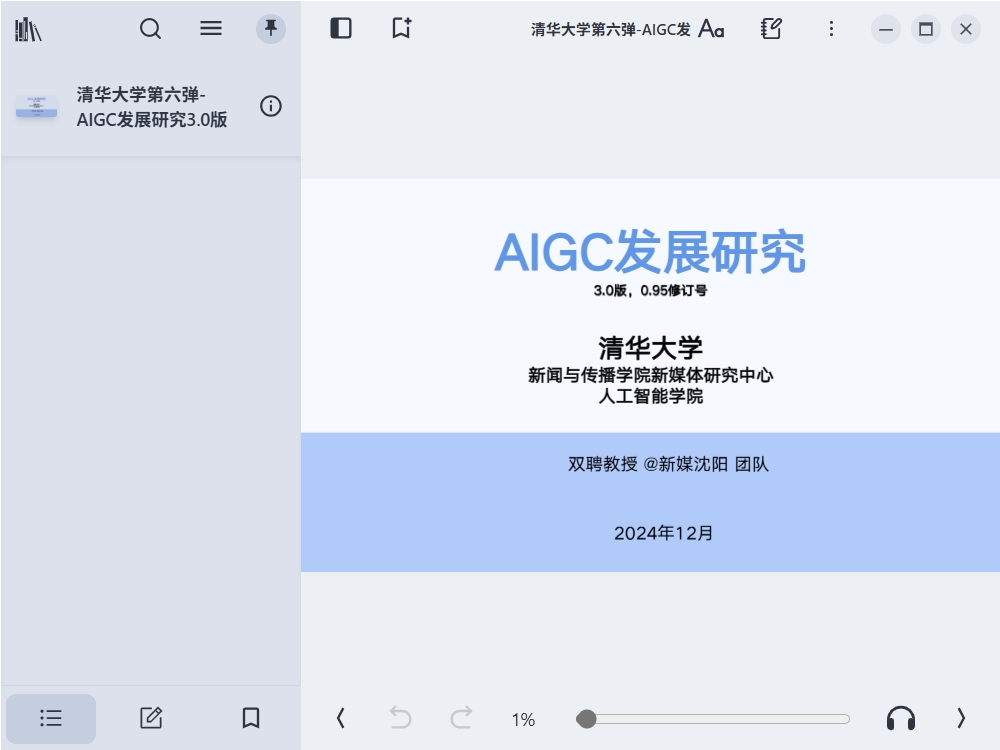Screen dimensions: 1000x750
Task: Switch to bookmarks tab
Action: [x=251, y=718]
